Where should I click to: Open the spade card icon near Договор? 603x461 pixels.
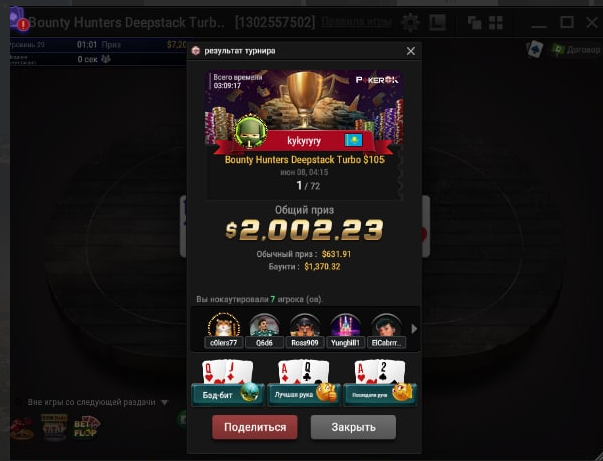coord(535,49)
